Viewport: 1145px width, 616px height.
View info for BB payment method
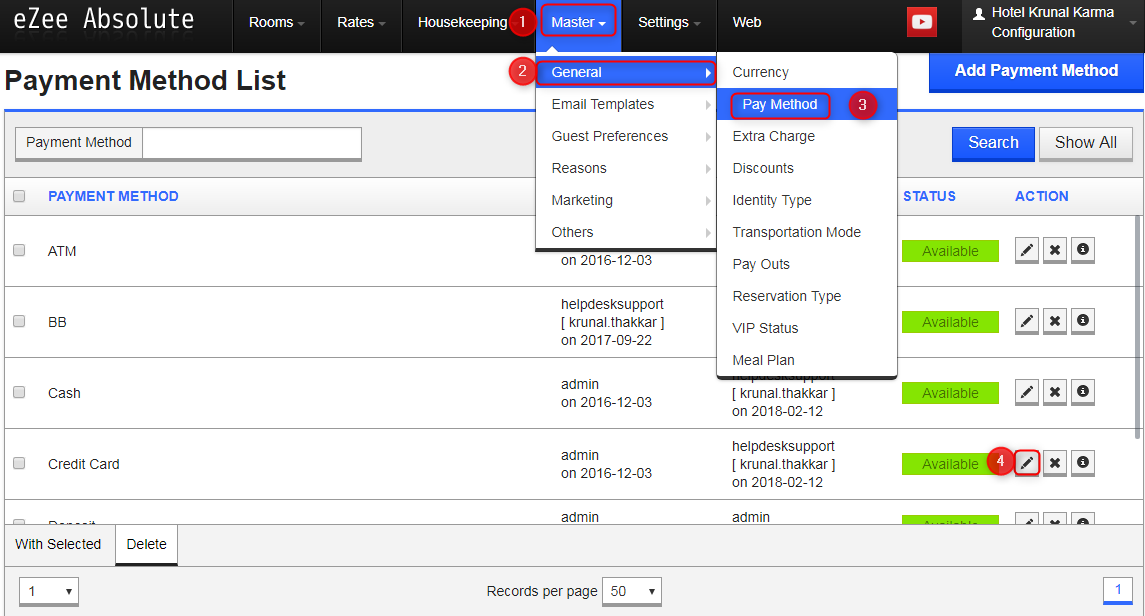pyautogui.click(x=1083, y=321)
